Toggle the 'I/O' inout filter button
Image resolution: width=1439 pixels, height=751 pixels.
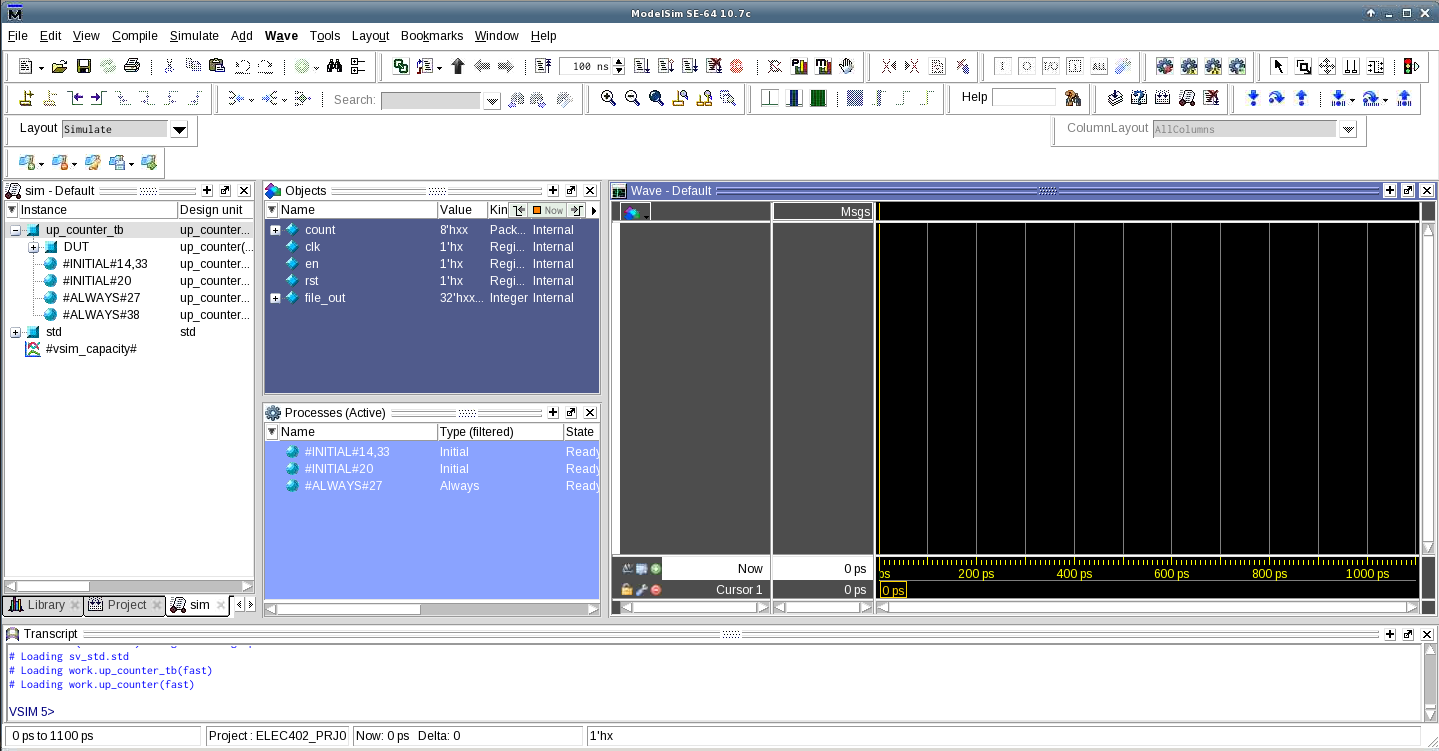point(1051,67)
